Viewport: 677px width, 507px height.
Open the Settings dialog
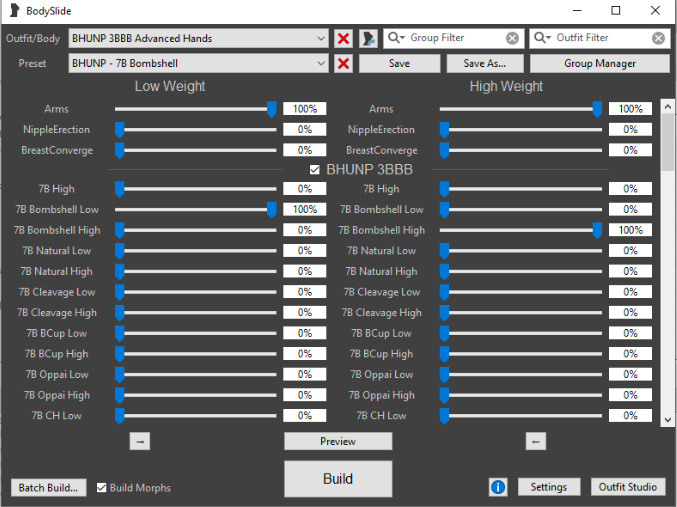pos(549,487)
